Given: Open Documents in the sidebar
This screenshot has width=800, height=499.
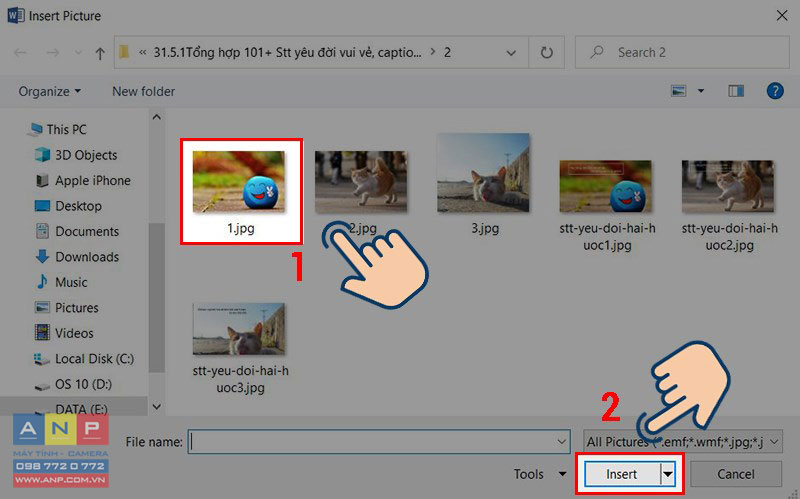Looking at the screenshot, I should coord(77,232).
